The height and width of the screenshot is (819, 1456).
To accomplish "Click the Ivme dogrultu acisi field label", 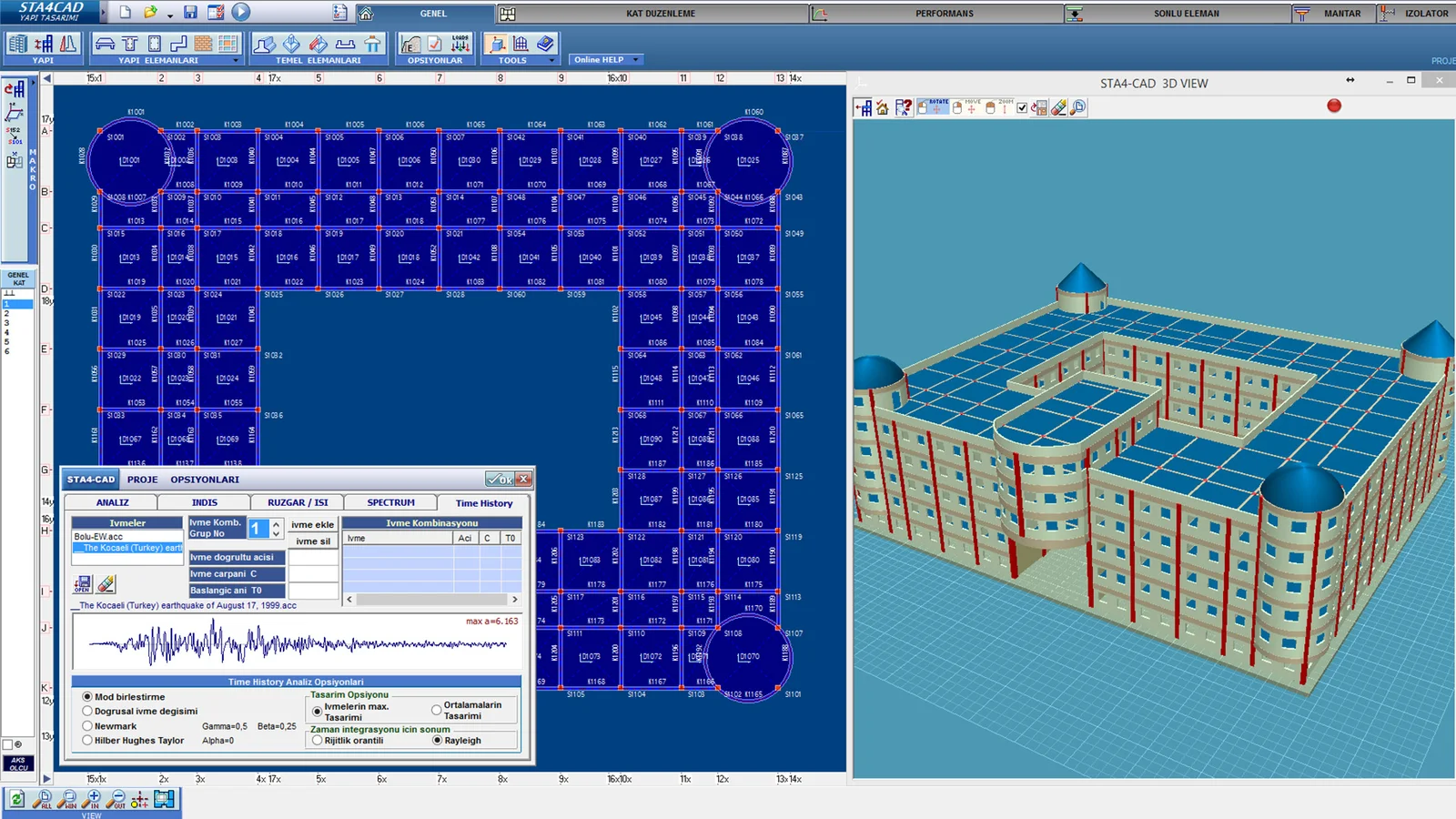I will [x=236, y=558].
